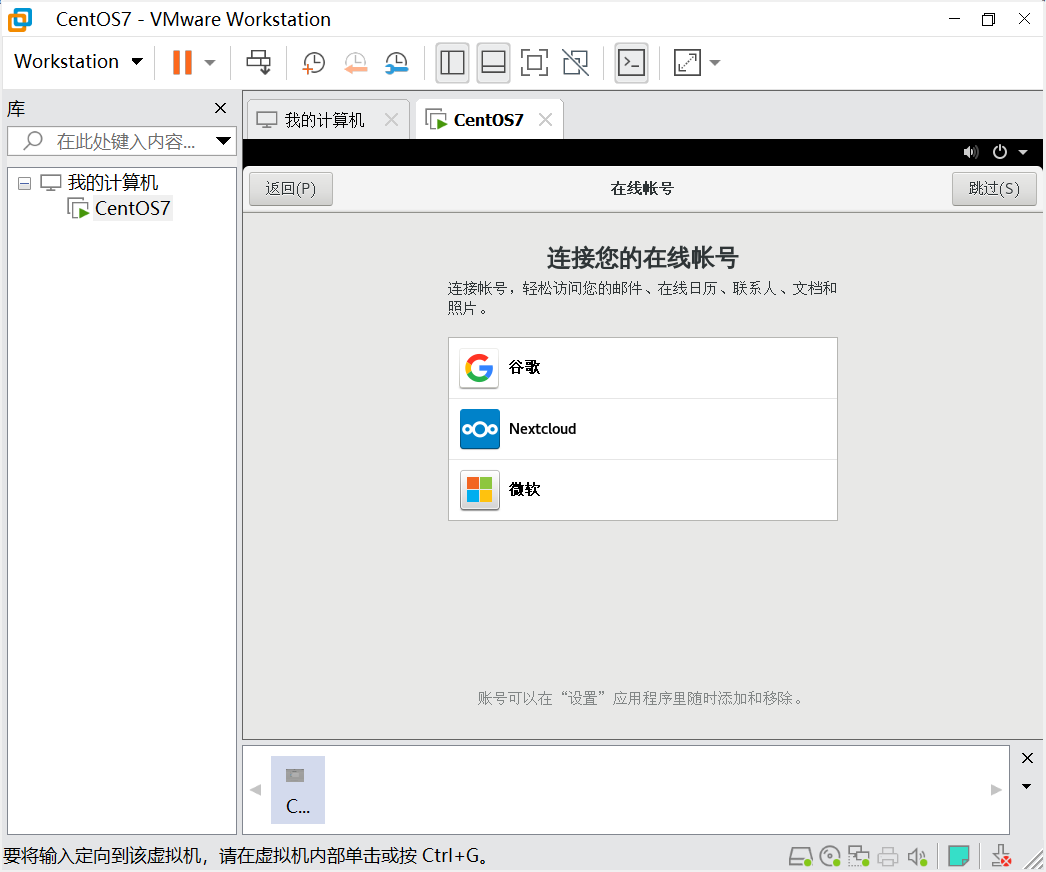
Task: Expand the power options dropdown arrow
Action: point(210,63)
